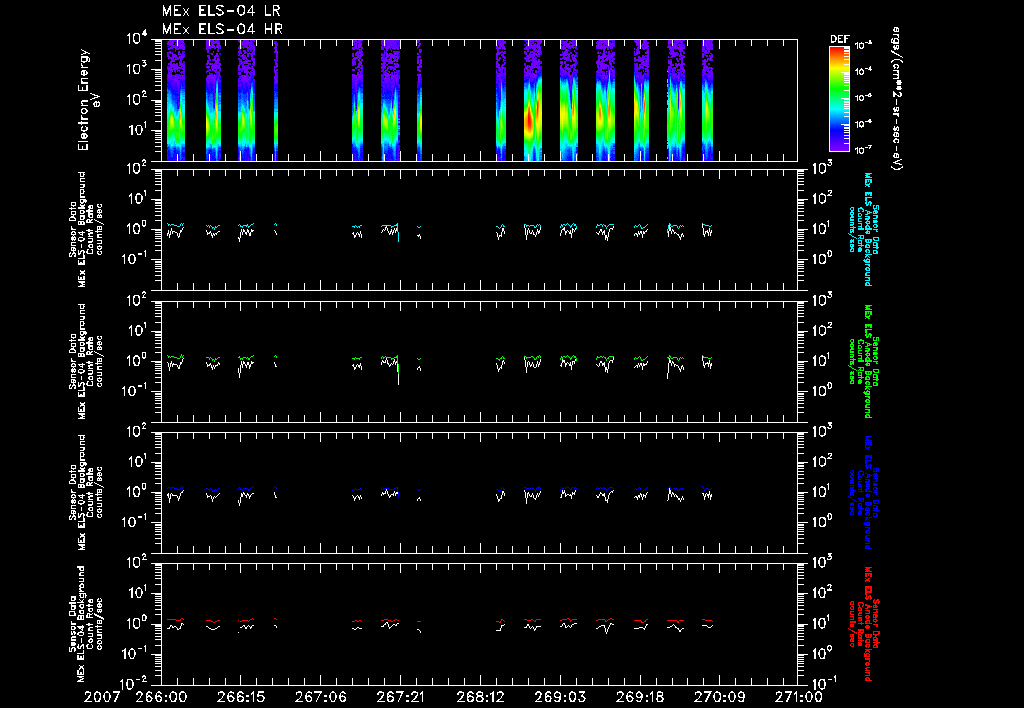Viewport: 1024px width, 708px height.
Task: Click the 10^3 tick on the Electron Energy axis
Action: coord(136,69)
